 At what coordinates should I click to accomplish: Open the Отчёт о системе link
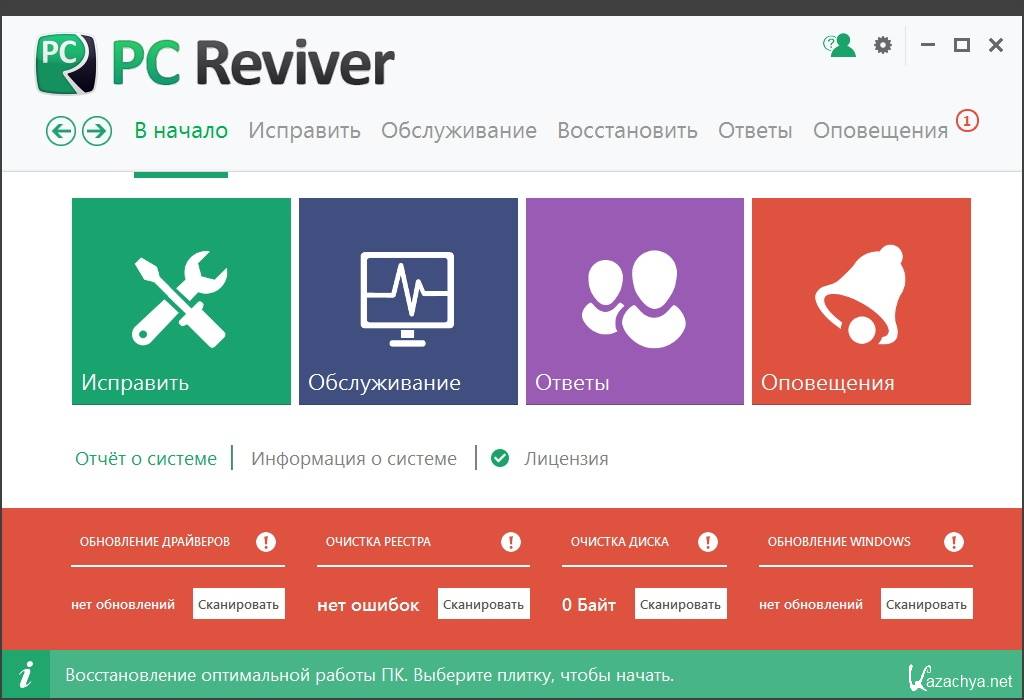click(x=146, y=459)
